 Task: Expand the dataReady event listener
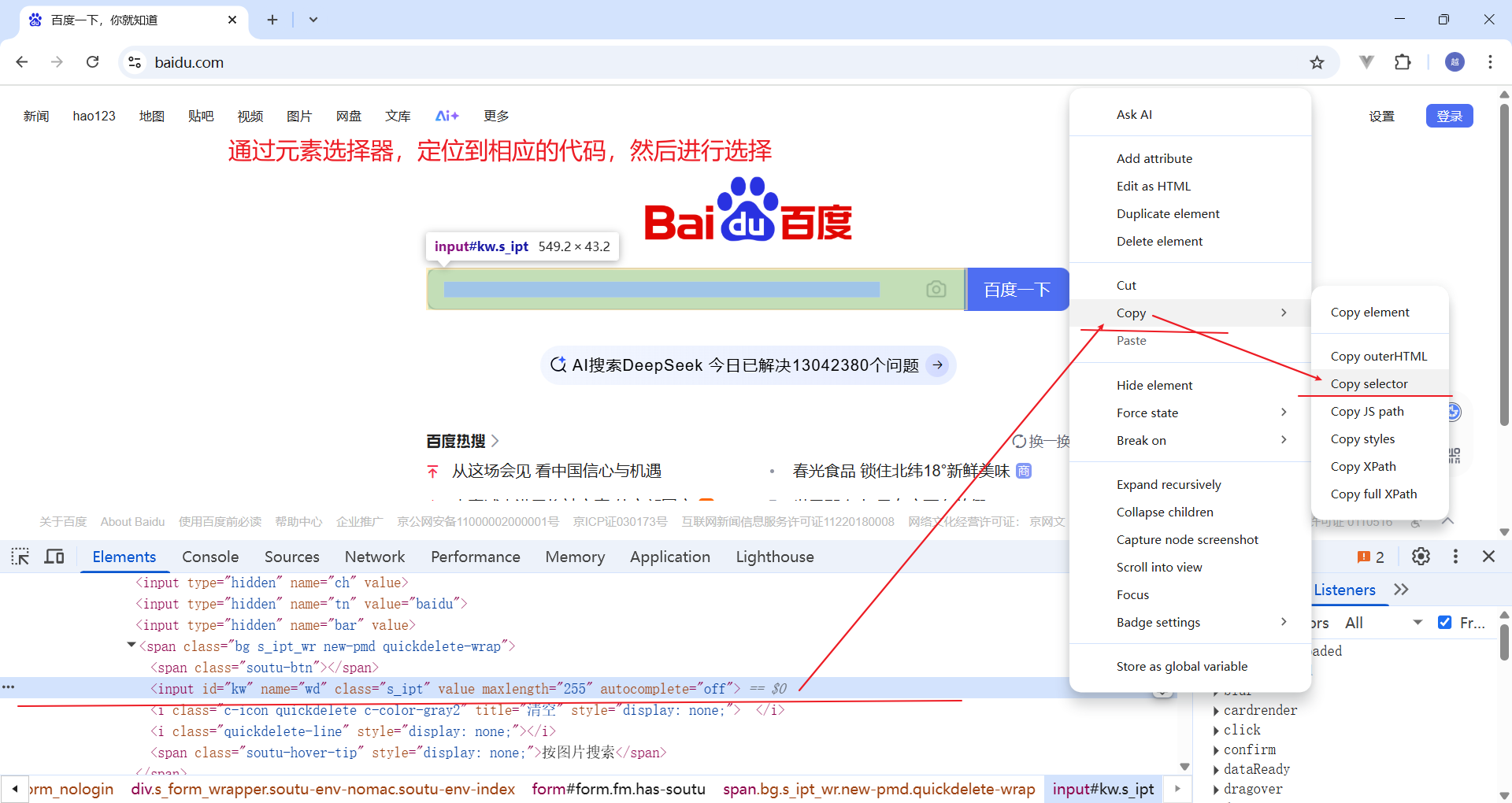click(x=1217, y=770)
